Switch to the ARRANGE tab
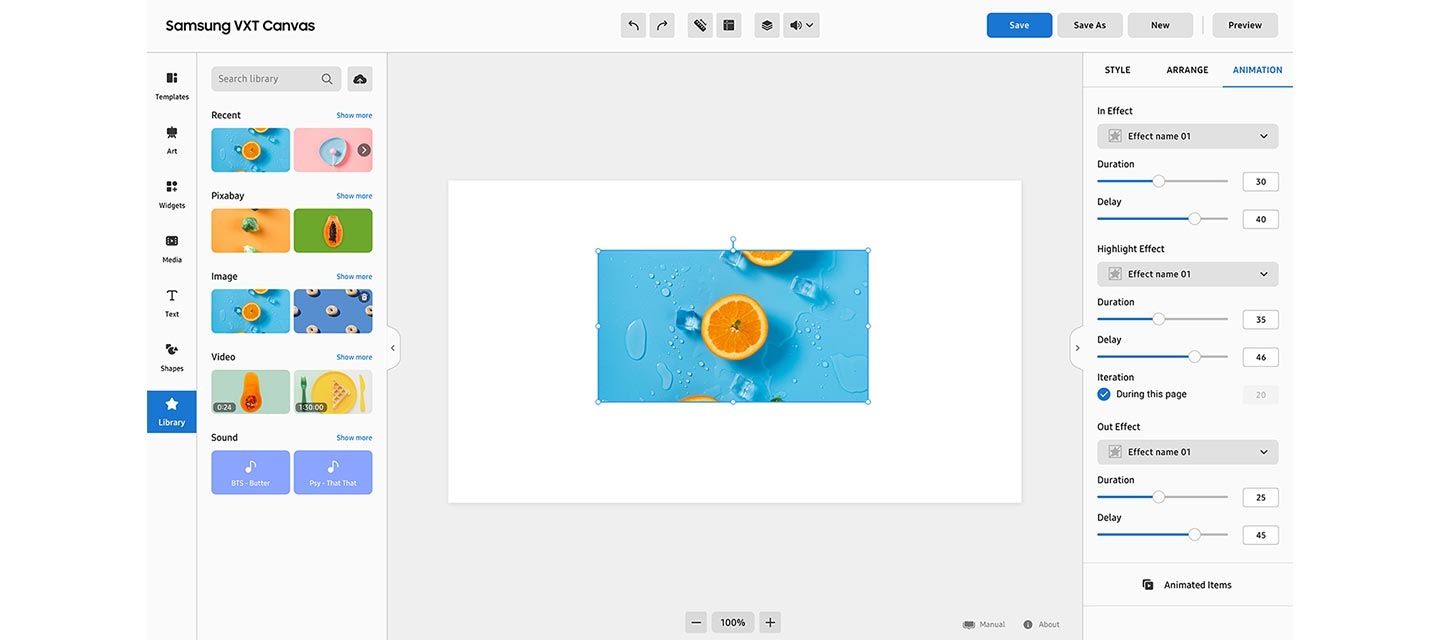The image size is (1440, 640). coord(1187,70)
